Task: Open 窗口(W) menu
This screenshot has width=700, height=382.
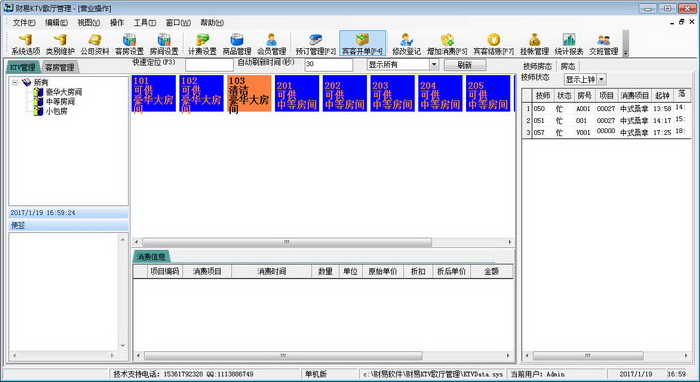Action: pos(178,23)
